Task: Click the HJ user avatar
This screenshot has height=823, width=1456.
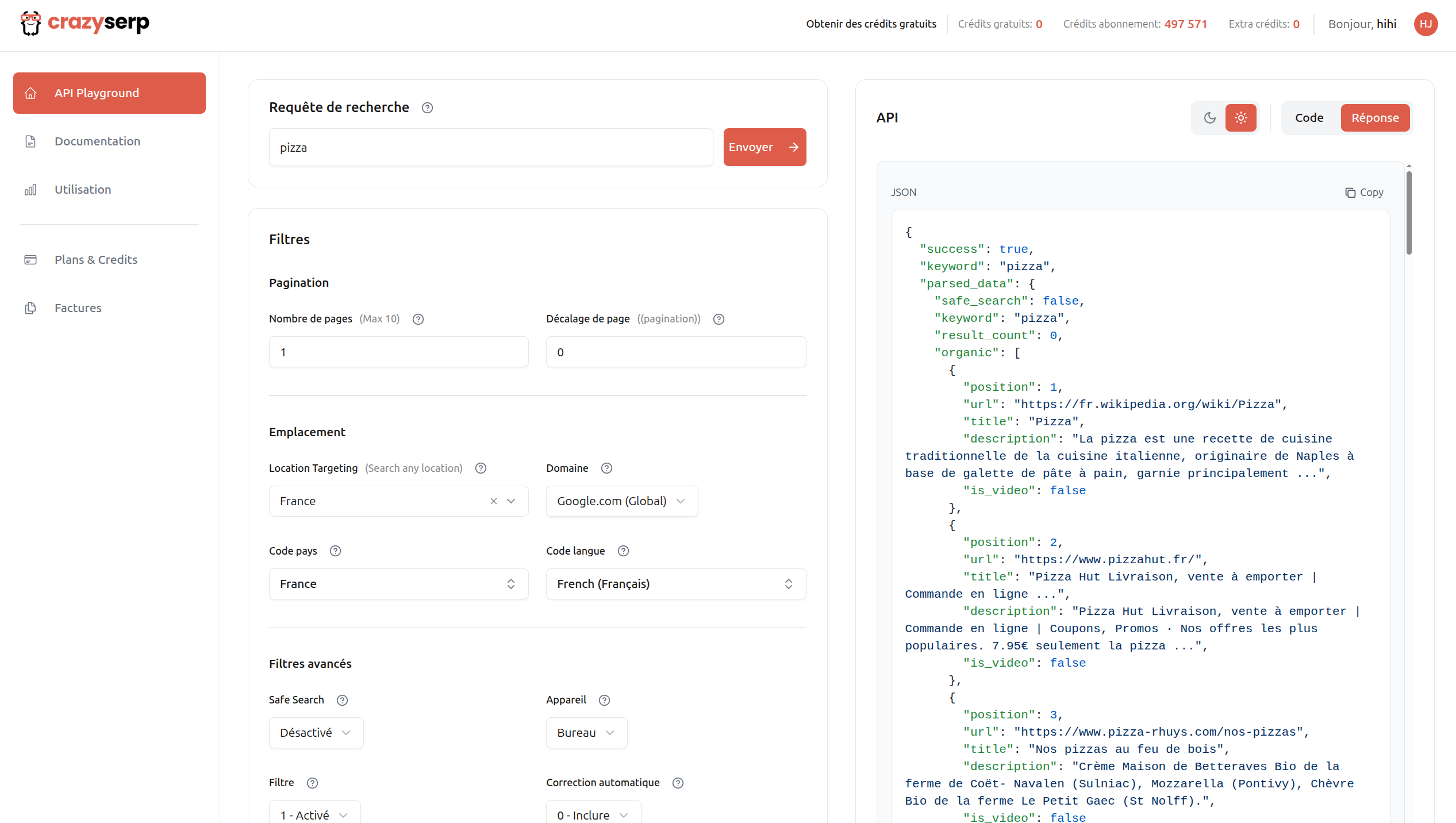Action: (1426, 24)
